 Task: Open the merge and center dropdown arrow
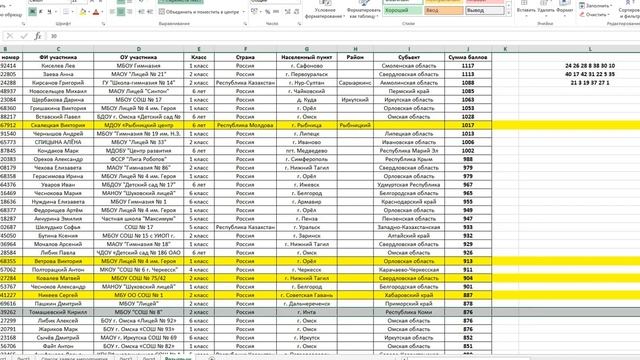(x=244, y=12)
